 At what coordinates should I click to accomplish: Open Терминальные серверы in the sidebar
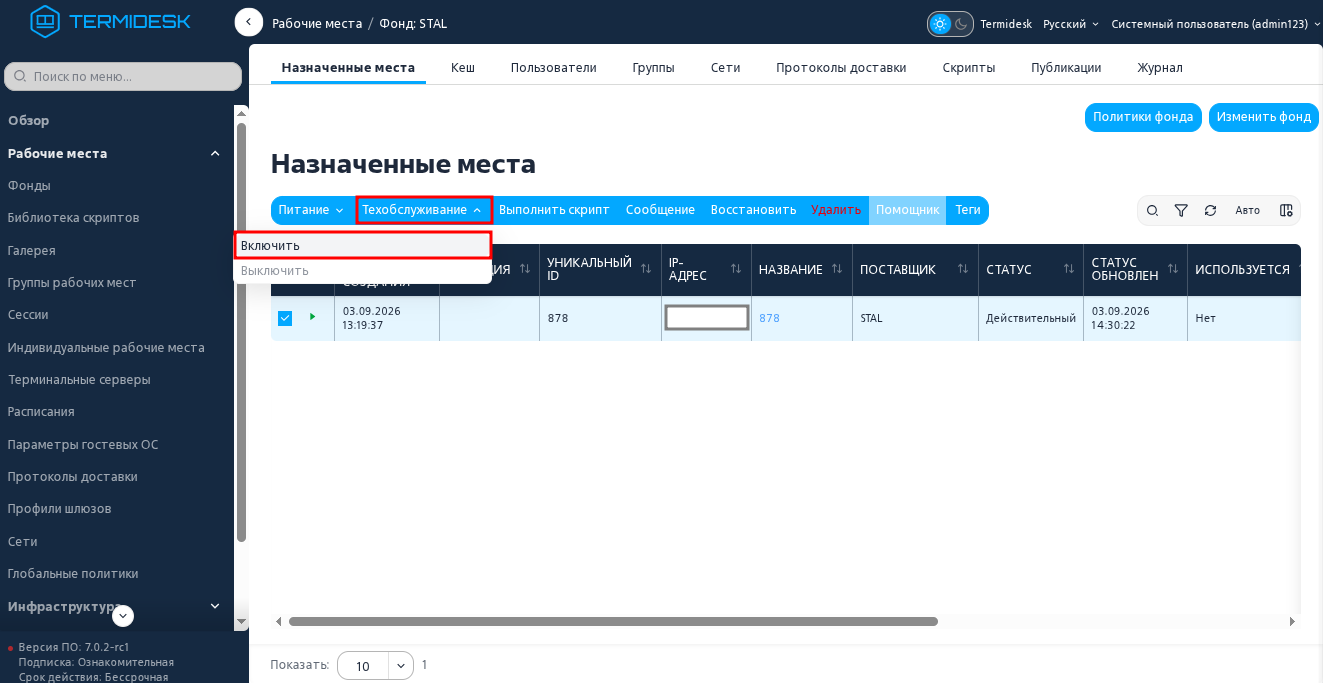point(79,379)
